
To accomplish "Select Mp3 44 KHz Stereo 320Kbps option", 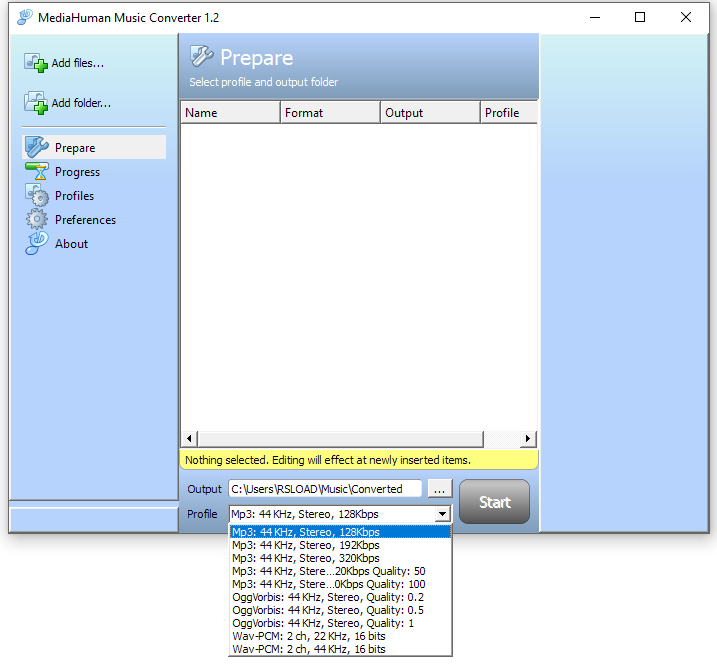I will point(340,558).
